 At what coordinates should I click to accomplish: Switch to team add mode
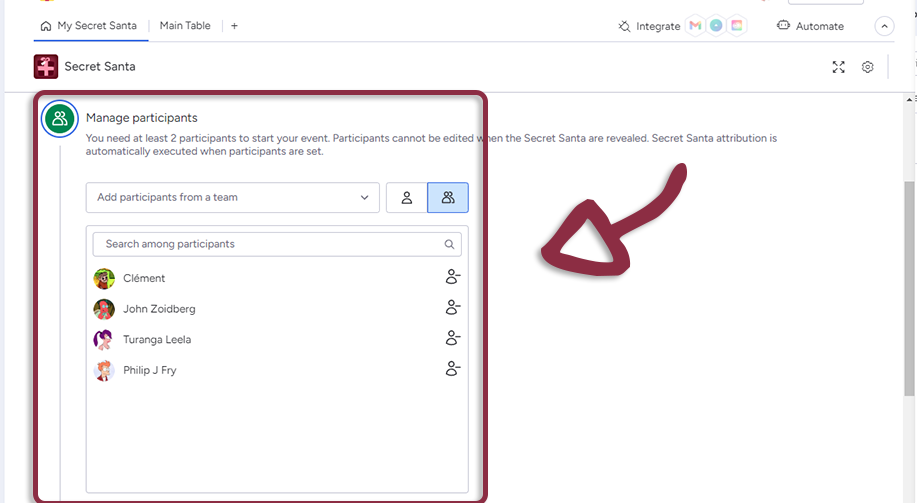(x=448, y=198)
